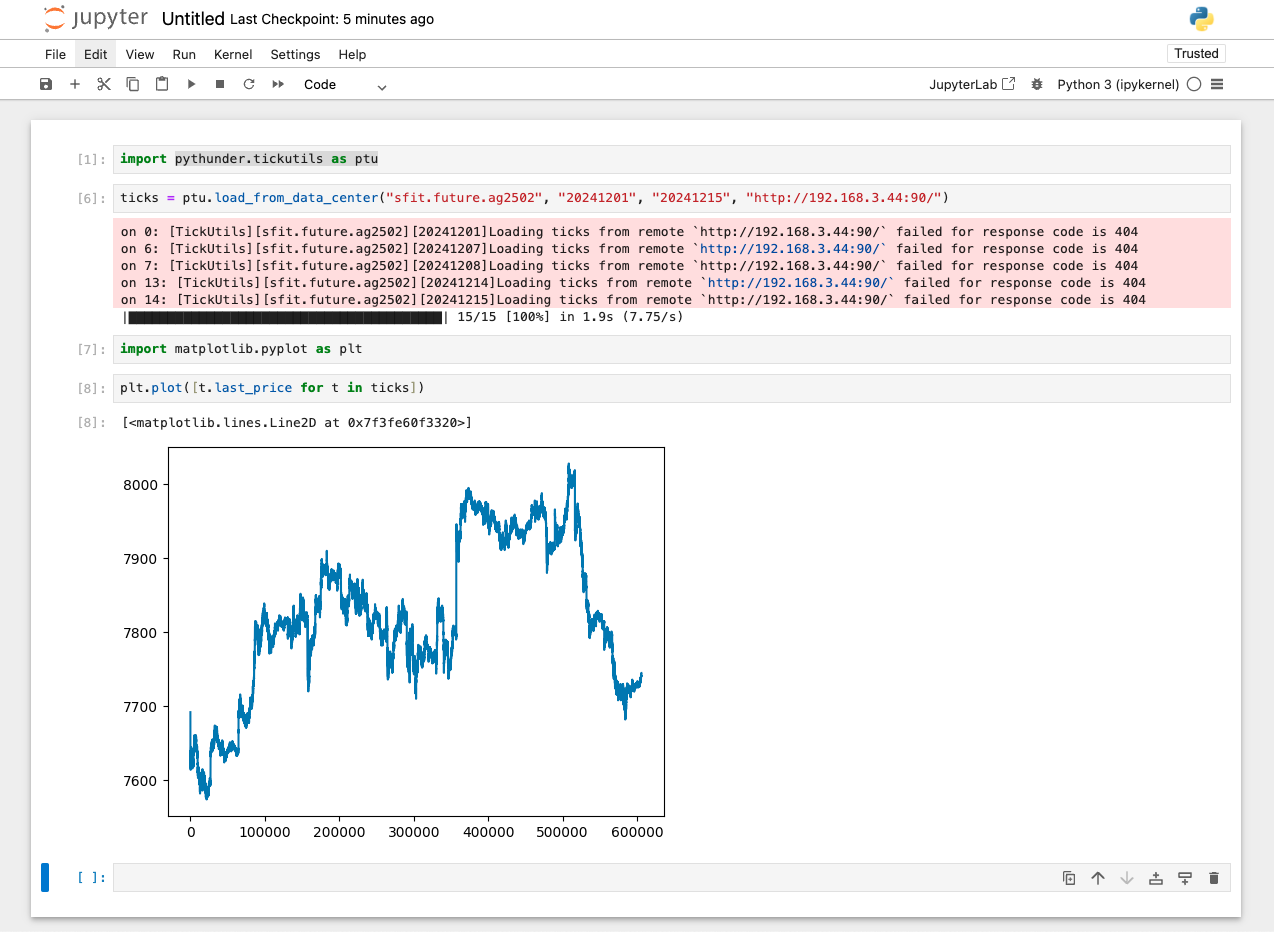Insert a cell above the active cell
This screenshot has width=1274, height=932.
click(x=1156, y=878)
